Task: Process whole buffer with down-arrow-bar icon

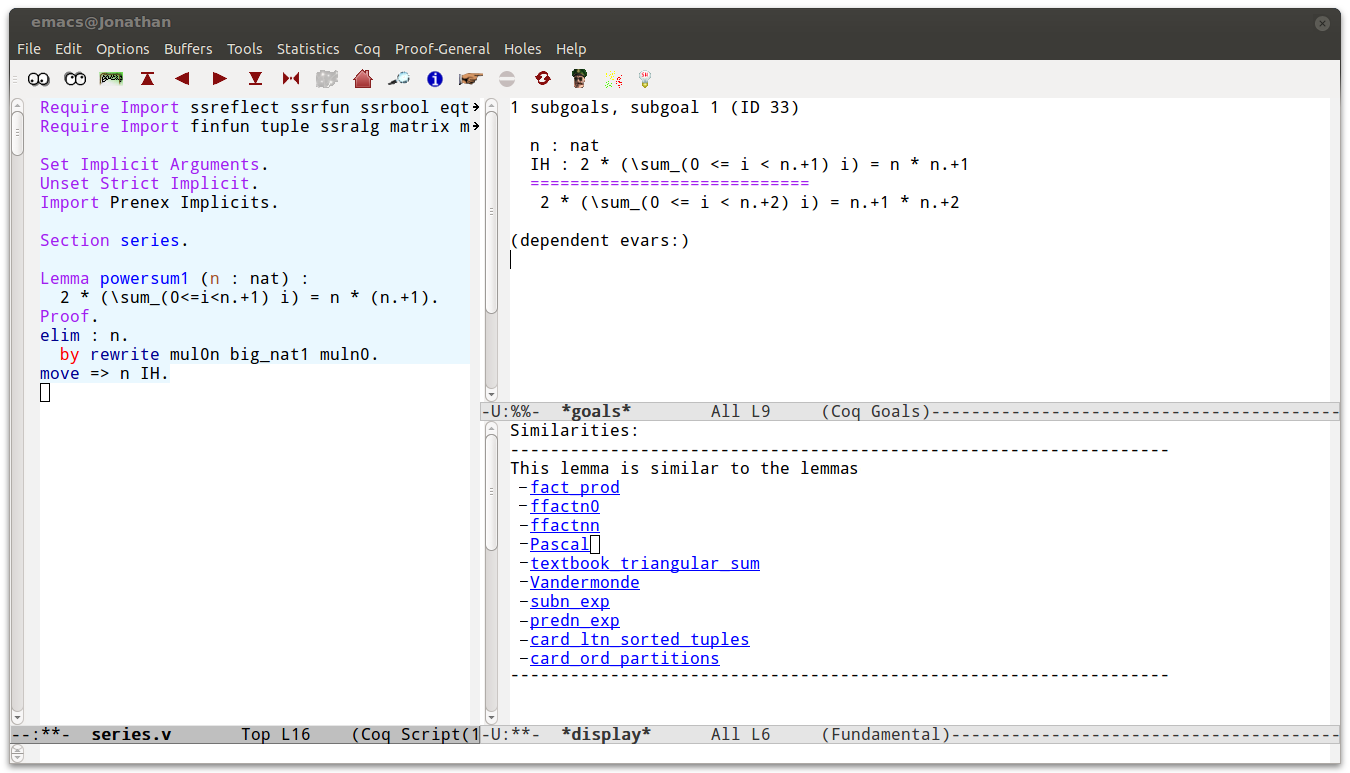Action: point(255,78)
